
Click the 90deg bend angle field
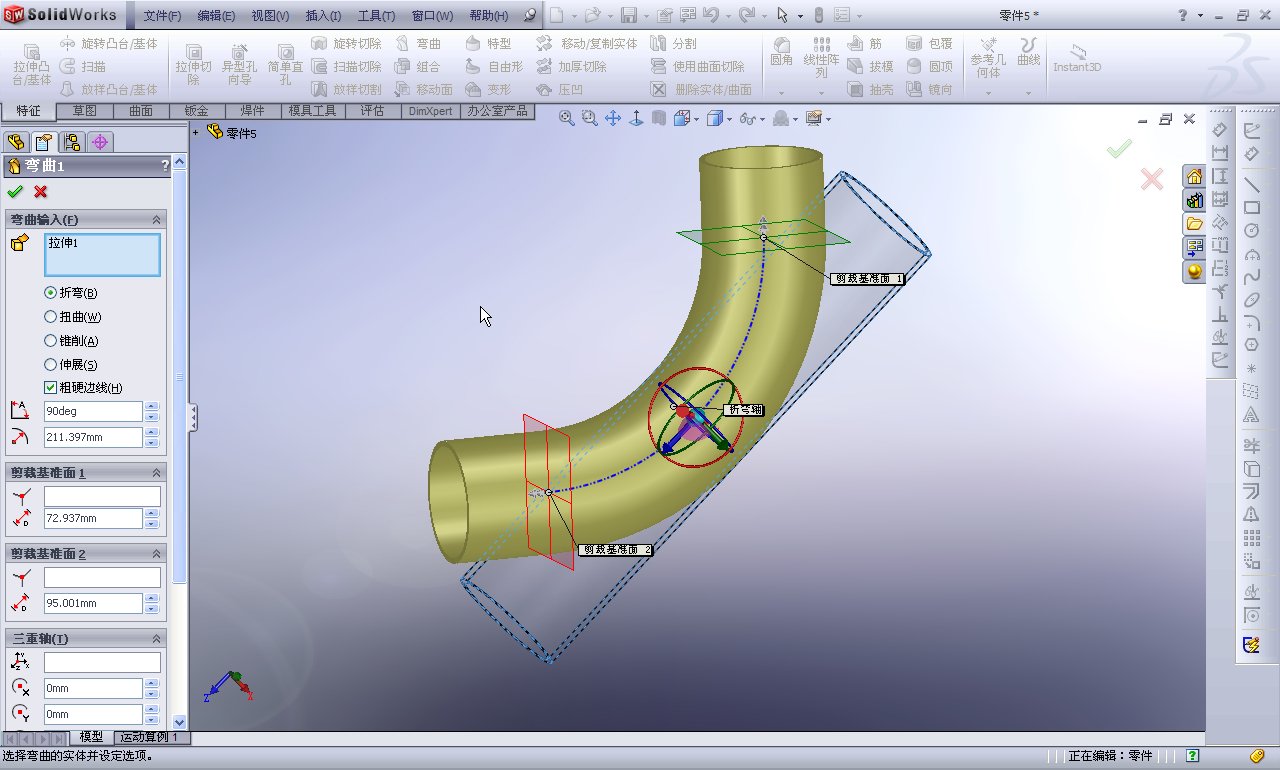(93, 411)
